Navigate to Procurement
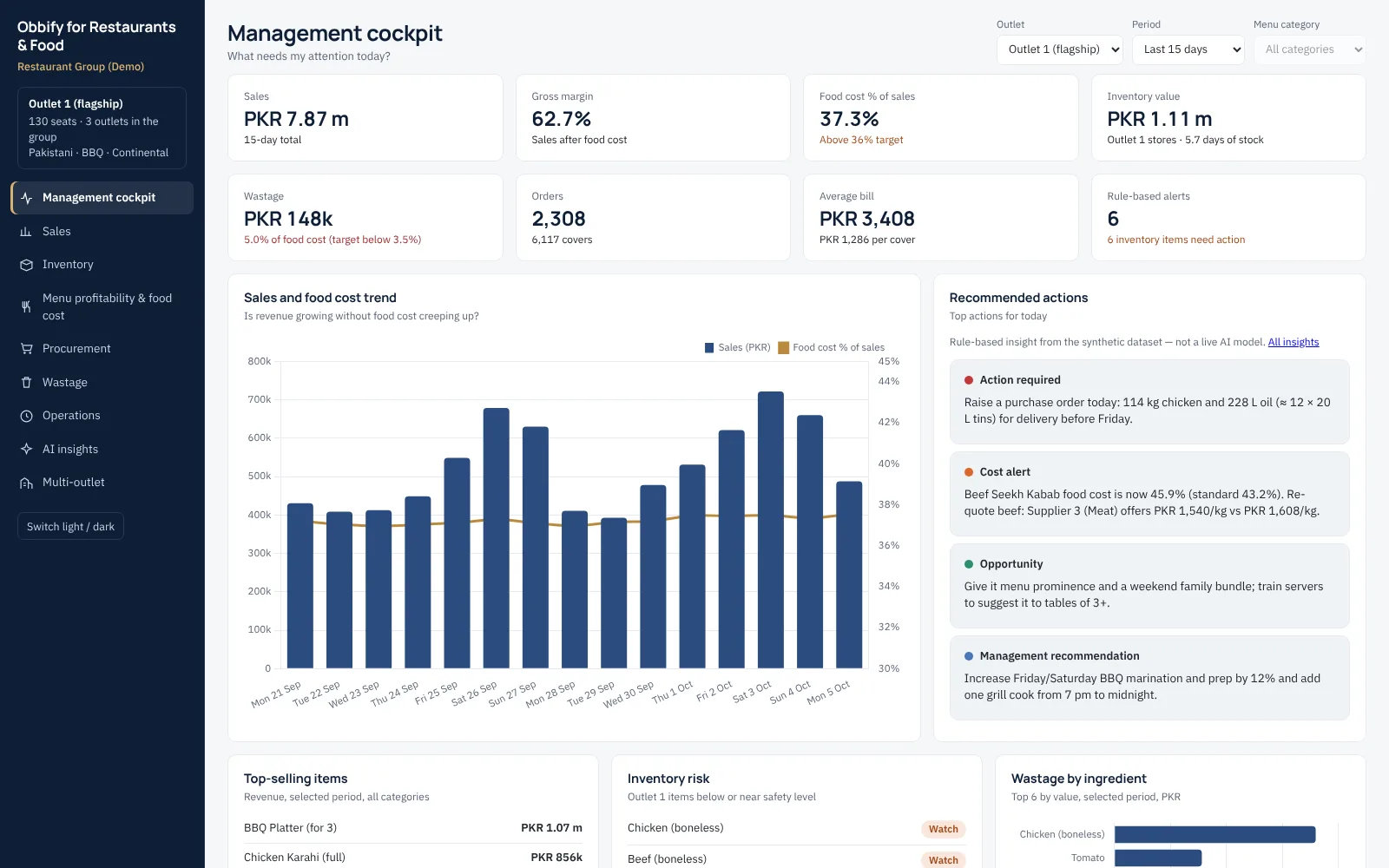 (x=102, y=349)
